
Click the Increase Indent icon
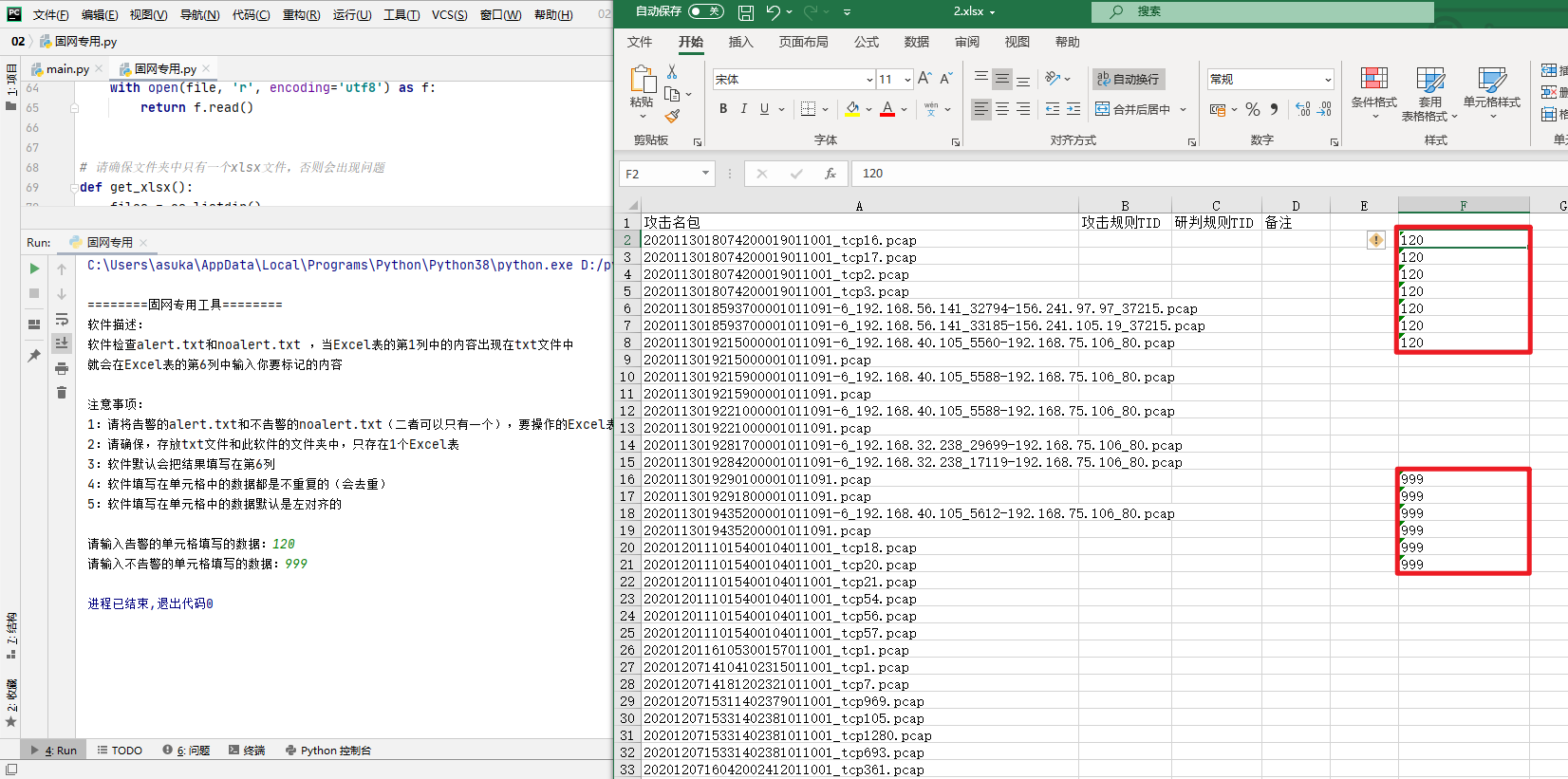[1073, 109]
